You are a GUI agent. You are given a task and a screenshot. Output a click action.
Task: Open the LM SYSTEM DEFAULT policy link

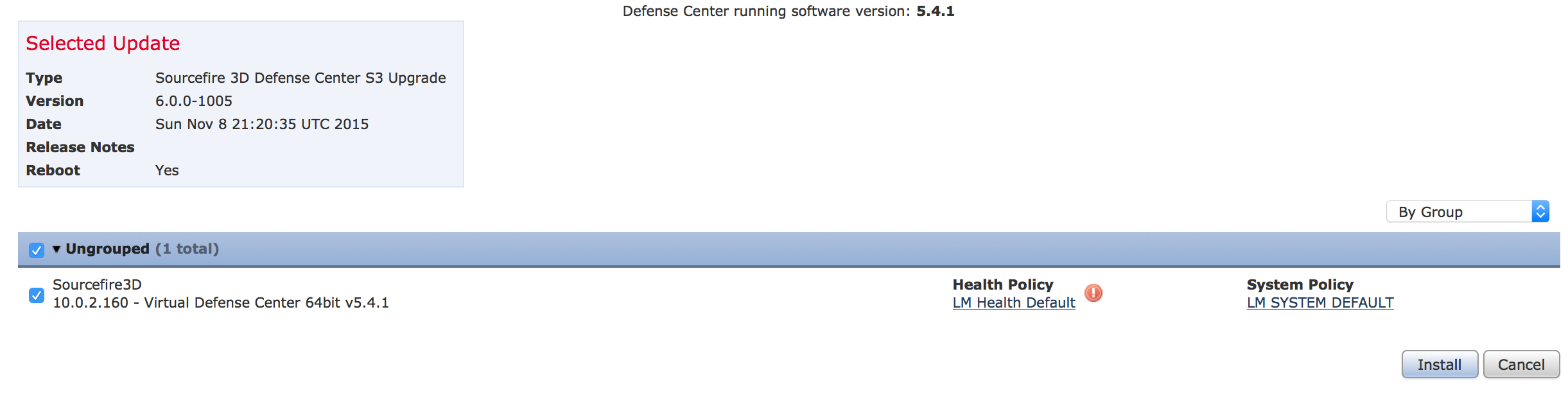[1320, 303]
